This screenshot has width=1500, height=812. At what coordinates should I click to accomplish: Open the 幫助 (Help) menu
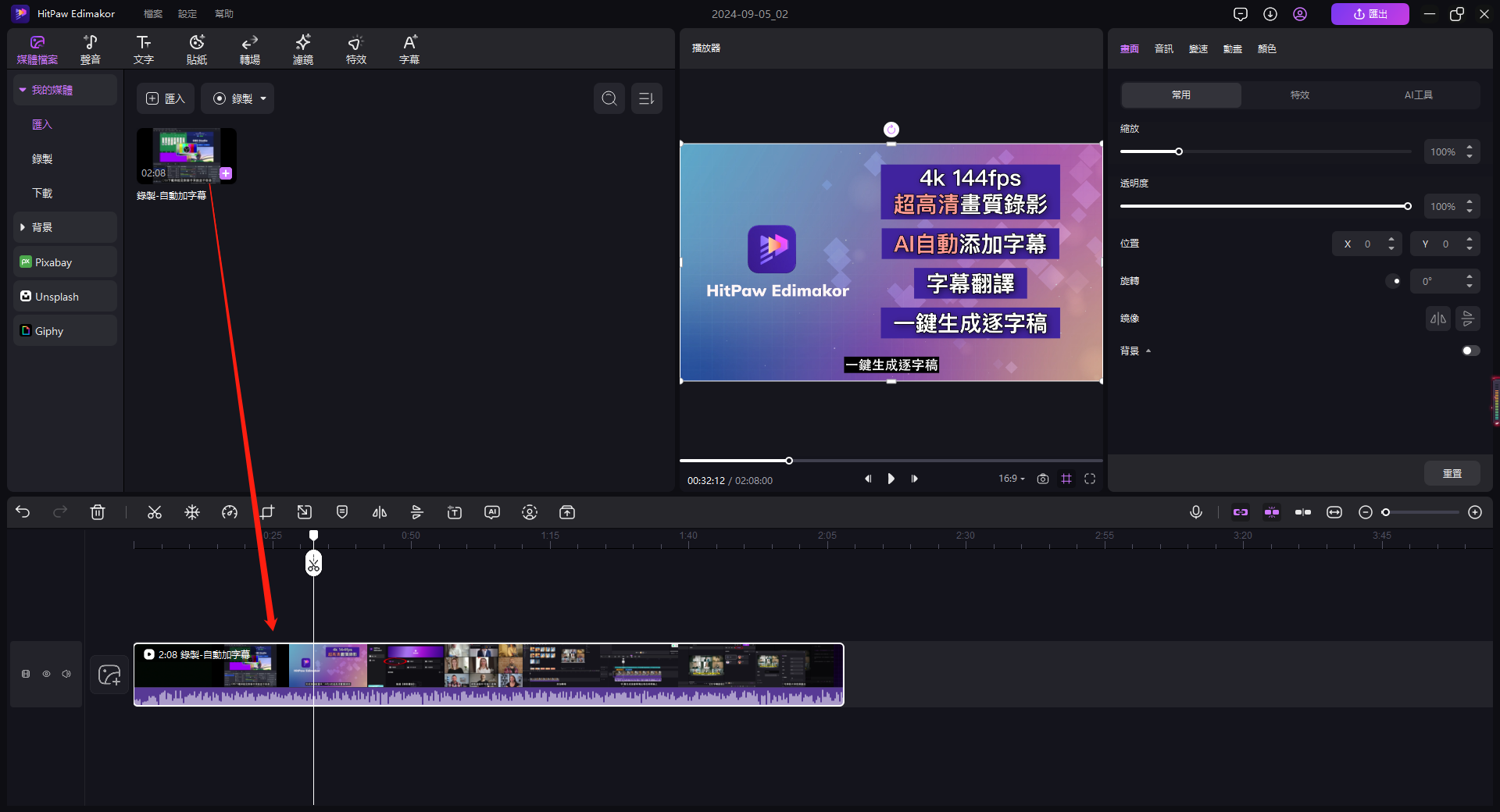[224, 14]
